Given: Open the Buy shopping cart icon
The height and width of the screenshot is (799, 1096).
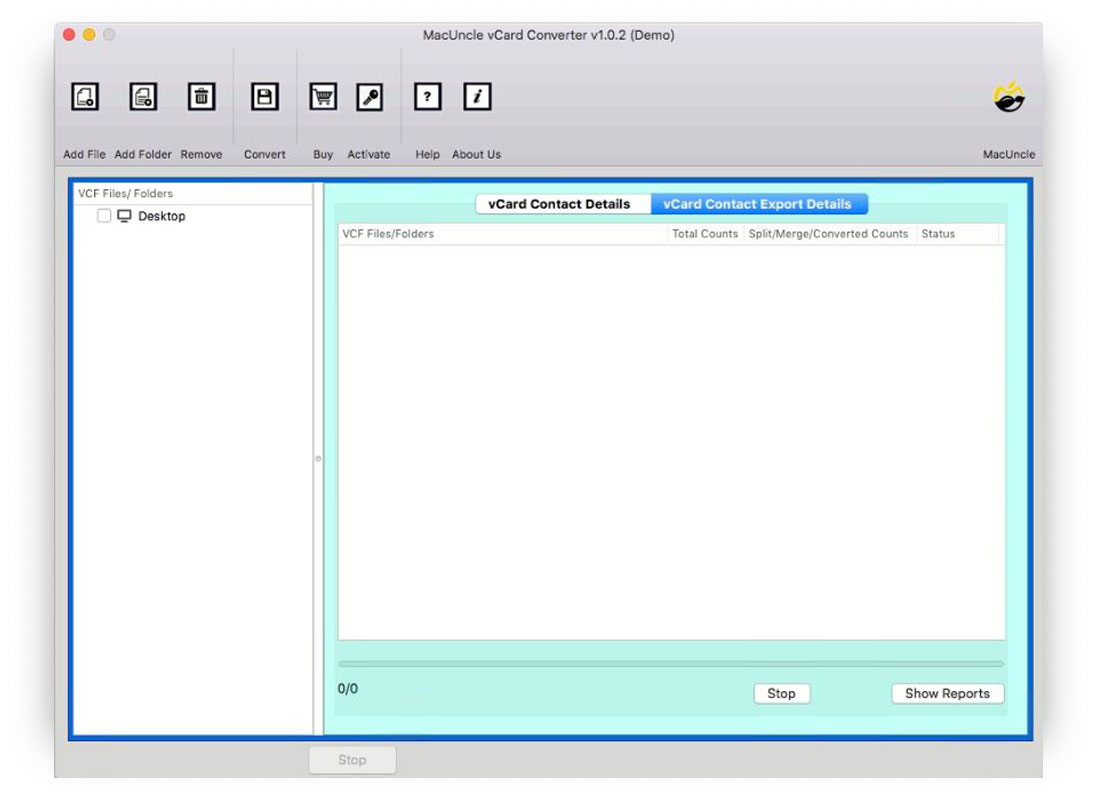Looking at the screenshot, I should [322, 96].
